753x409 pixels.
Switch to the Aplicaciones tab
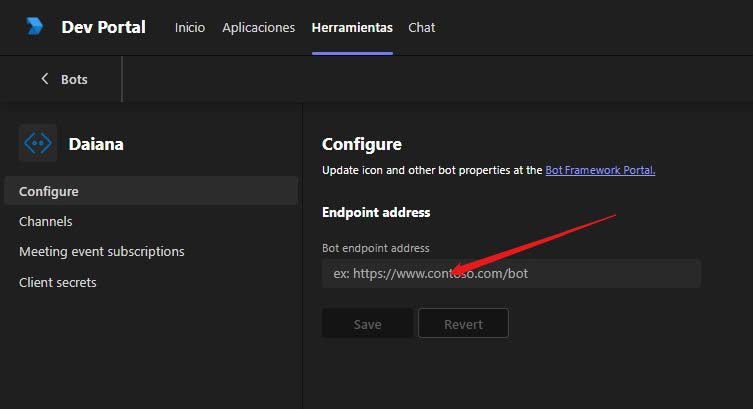pos(258,27)
